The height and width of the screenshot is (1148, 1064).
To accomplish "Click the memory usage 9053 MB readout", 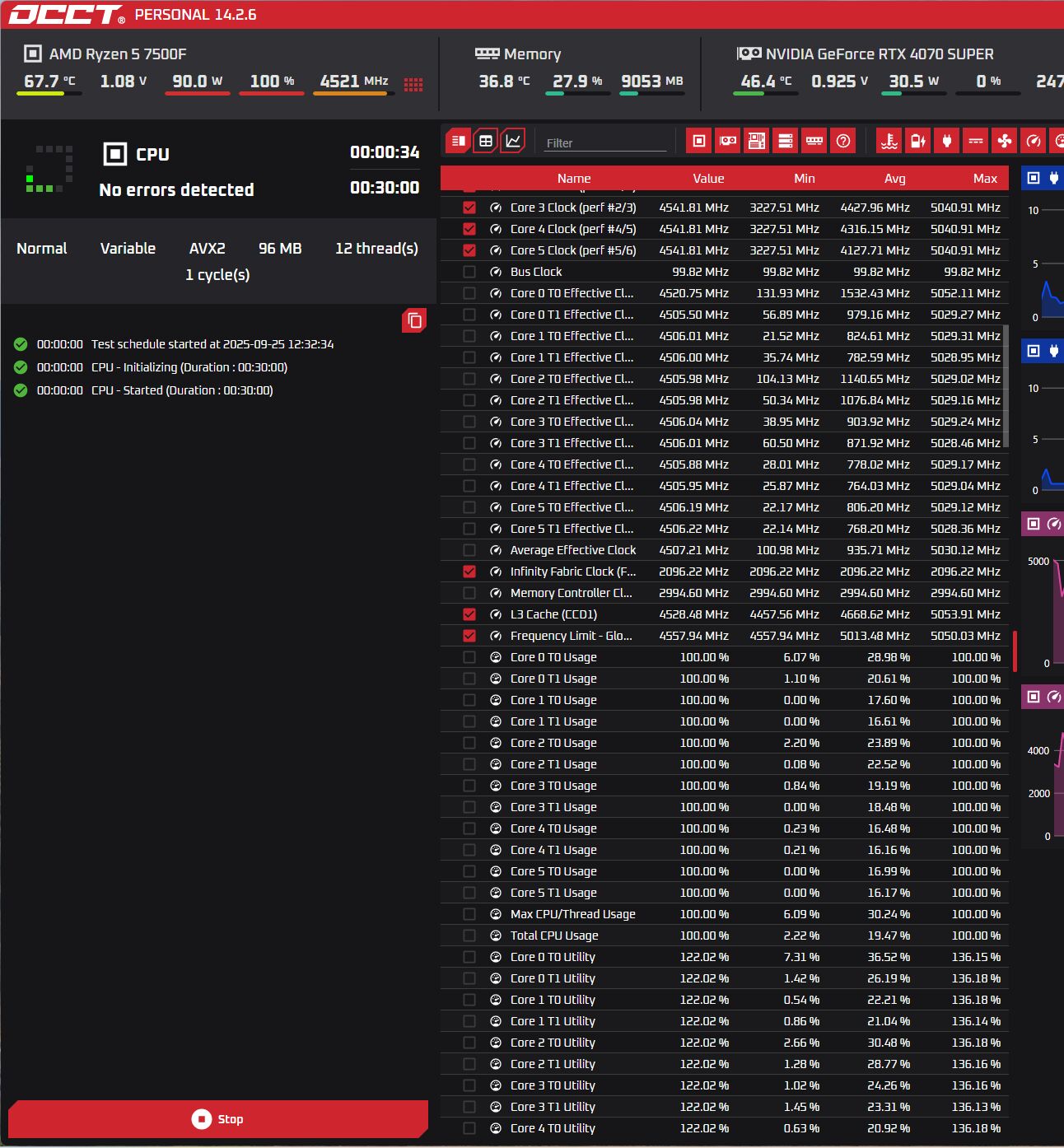I will point(652,82).
